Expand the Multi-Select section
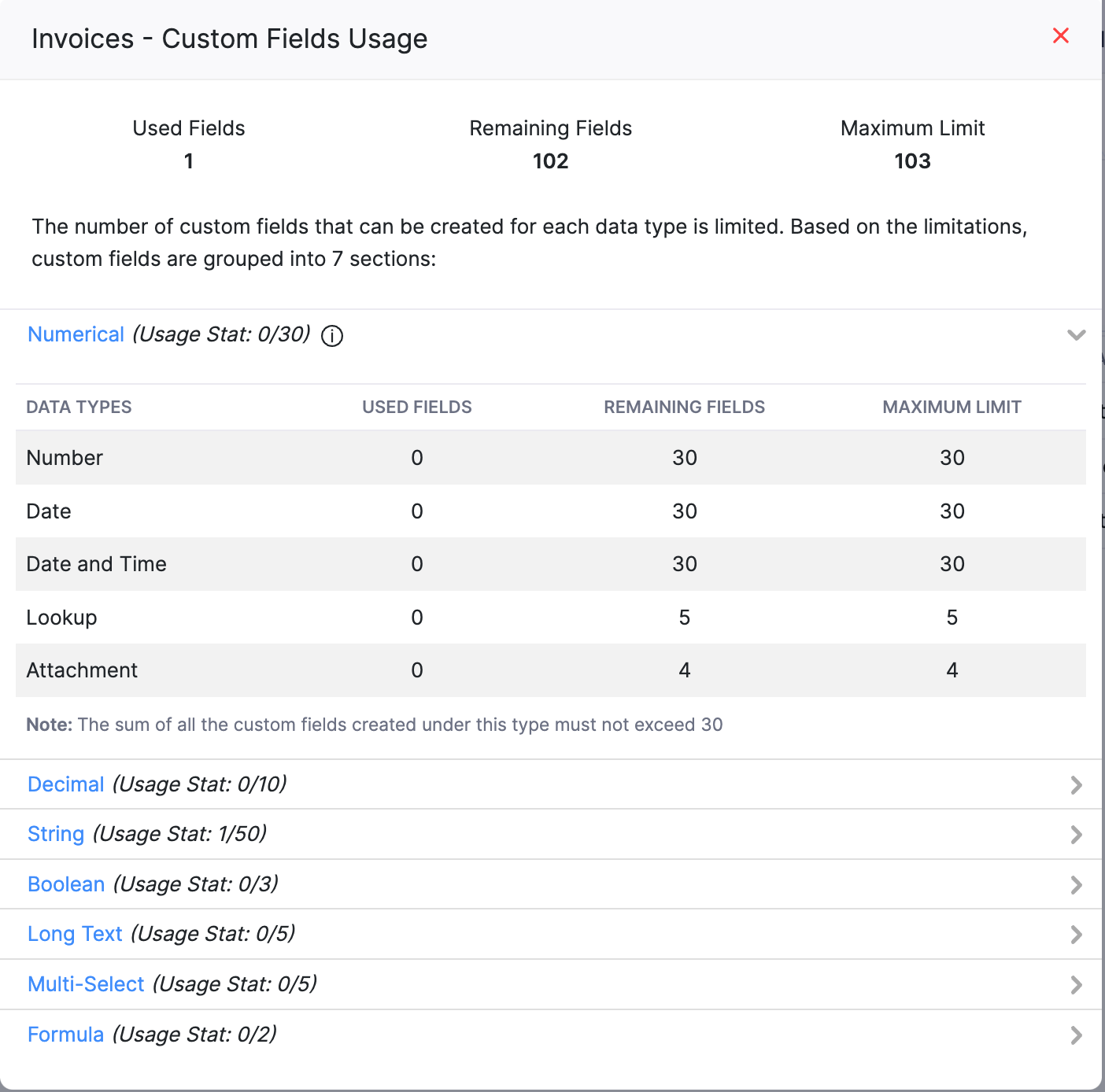Viewport: 1105px width, 1092px height. coord(1077,984)
